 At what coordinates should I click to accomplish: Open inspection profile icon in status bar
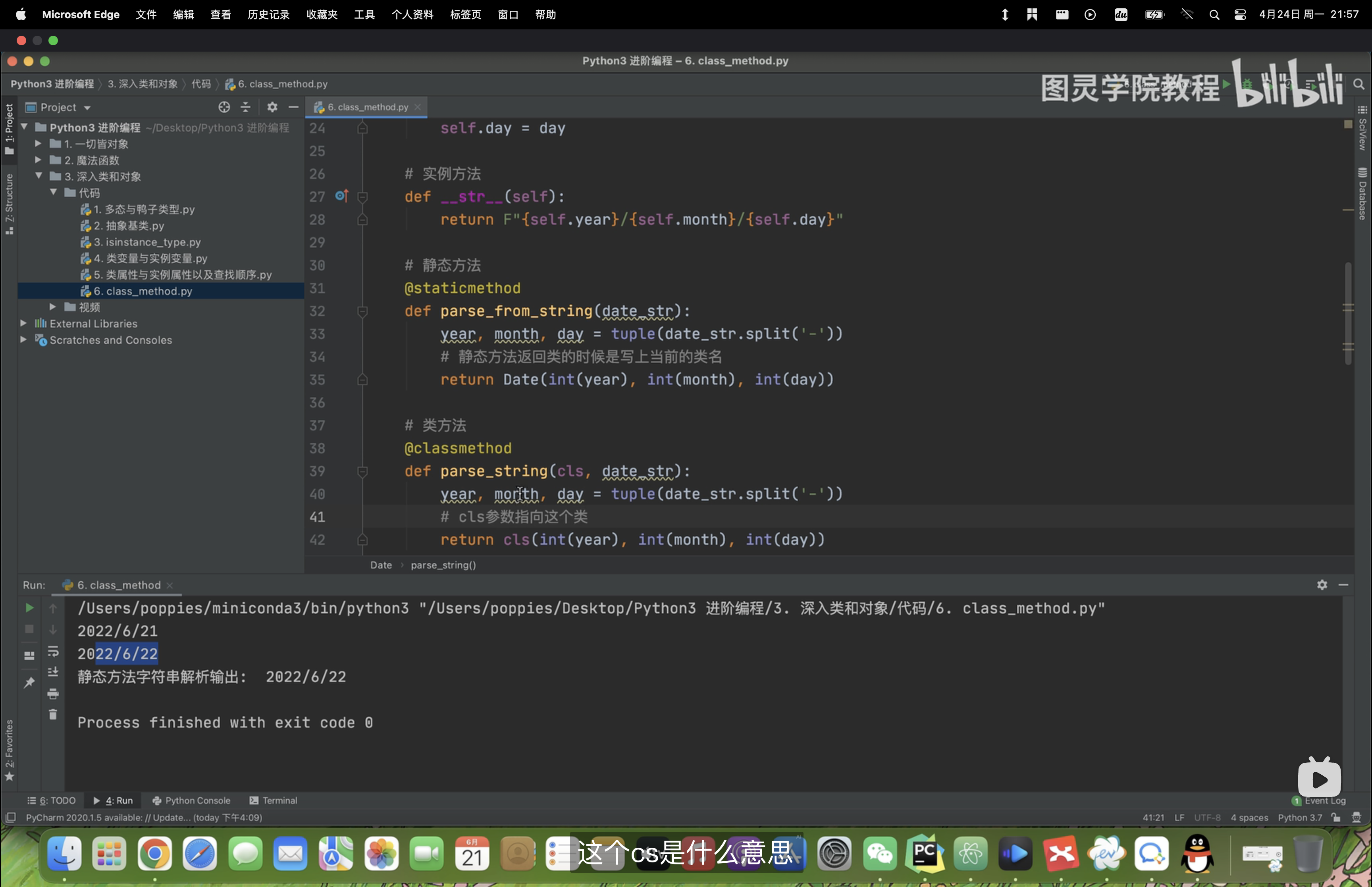point(1357,817)
